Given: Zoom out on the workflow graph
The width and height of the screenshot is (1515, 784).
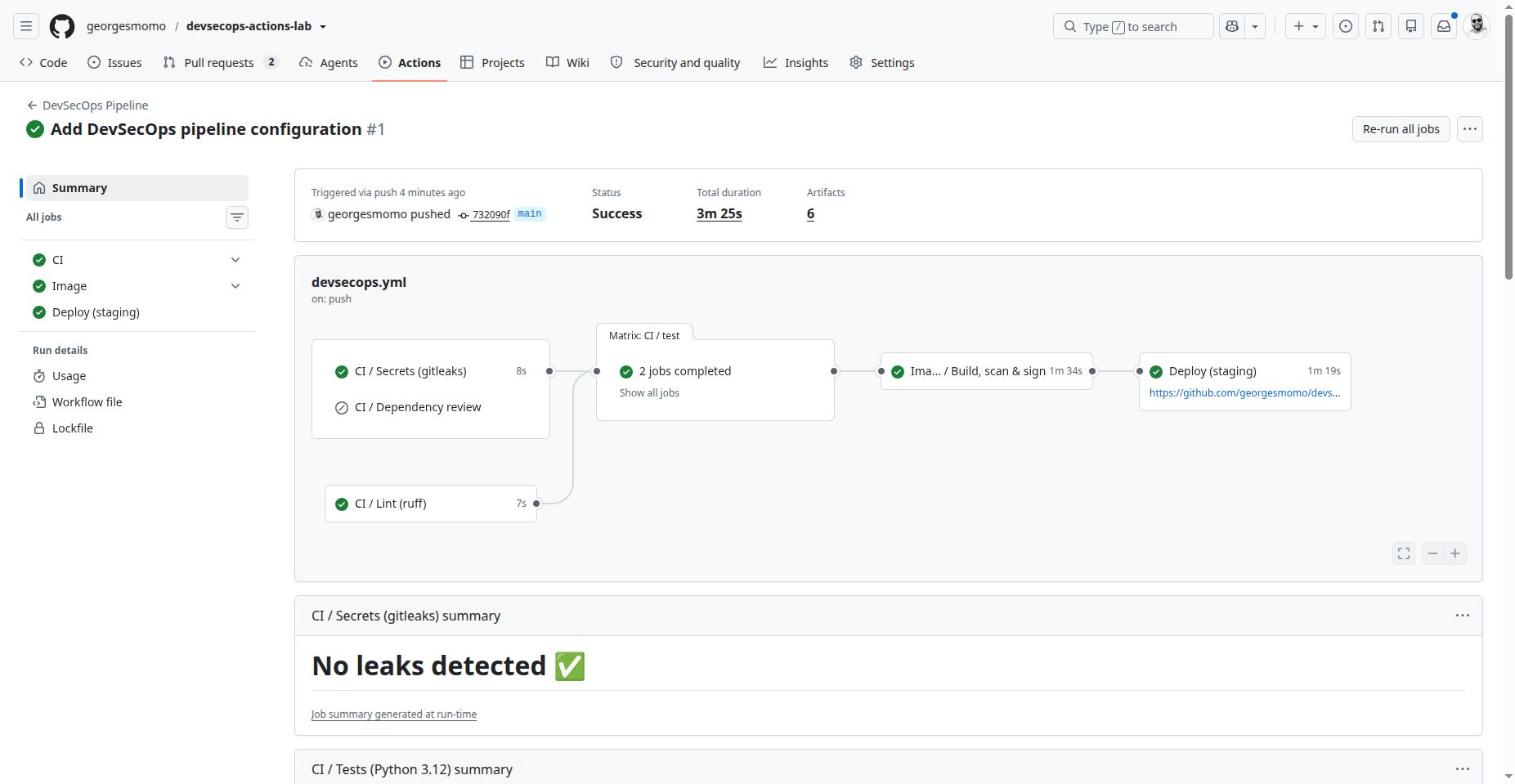Looking at the screenshot, I should click(x=1433, y=553).
